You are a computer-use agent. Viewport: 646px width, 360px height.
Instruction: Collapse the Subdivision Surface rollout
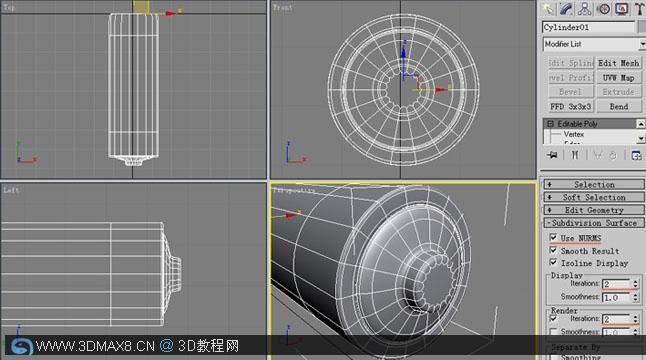click(594, 223)
